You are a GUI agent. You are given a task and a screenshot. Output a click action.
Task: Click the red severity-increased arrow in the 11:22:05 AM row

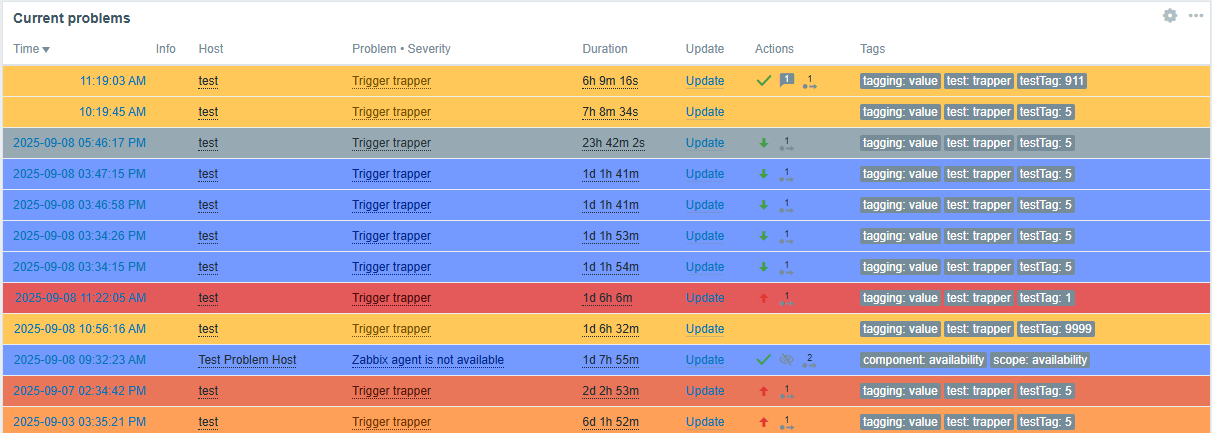click(x=764, y=298)
